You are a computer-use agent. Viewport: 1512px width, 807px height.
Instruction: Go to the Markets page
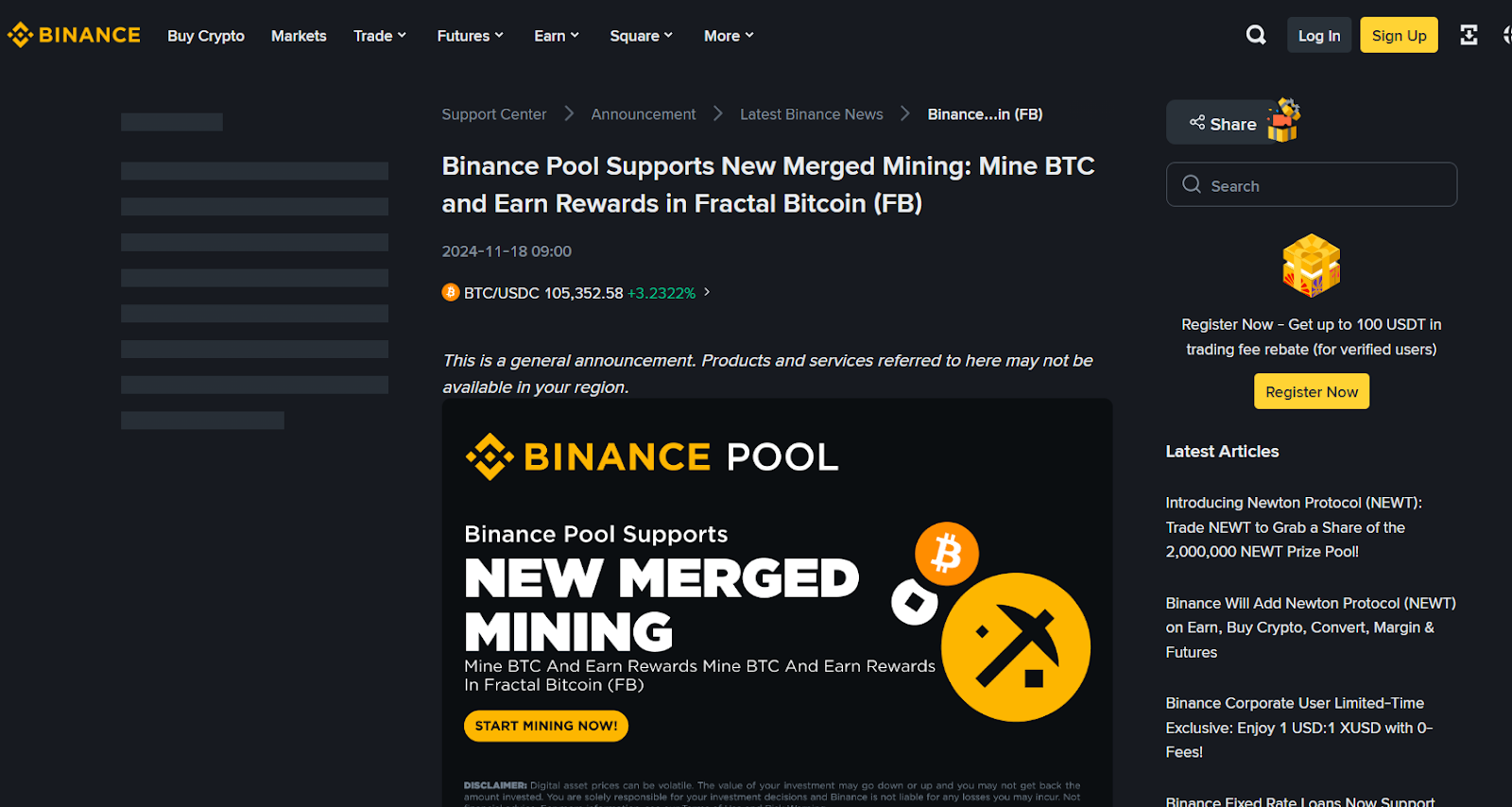[x=299, y=36]
